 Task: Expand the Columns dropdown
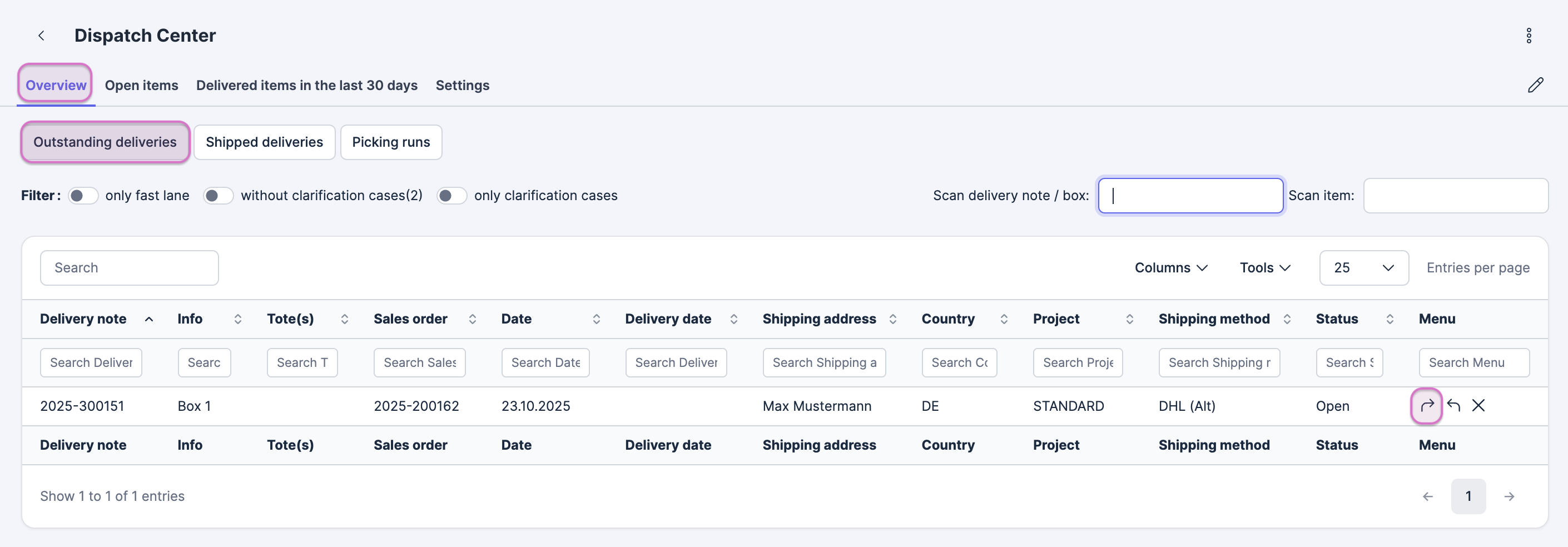[x=1170, y=268]
